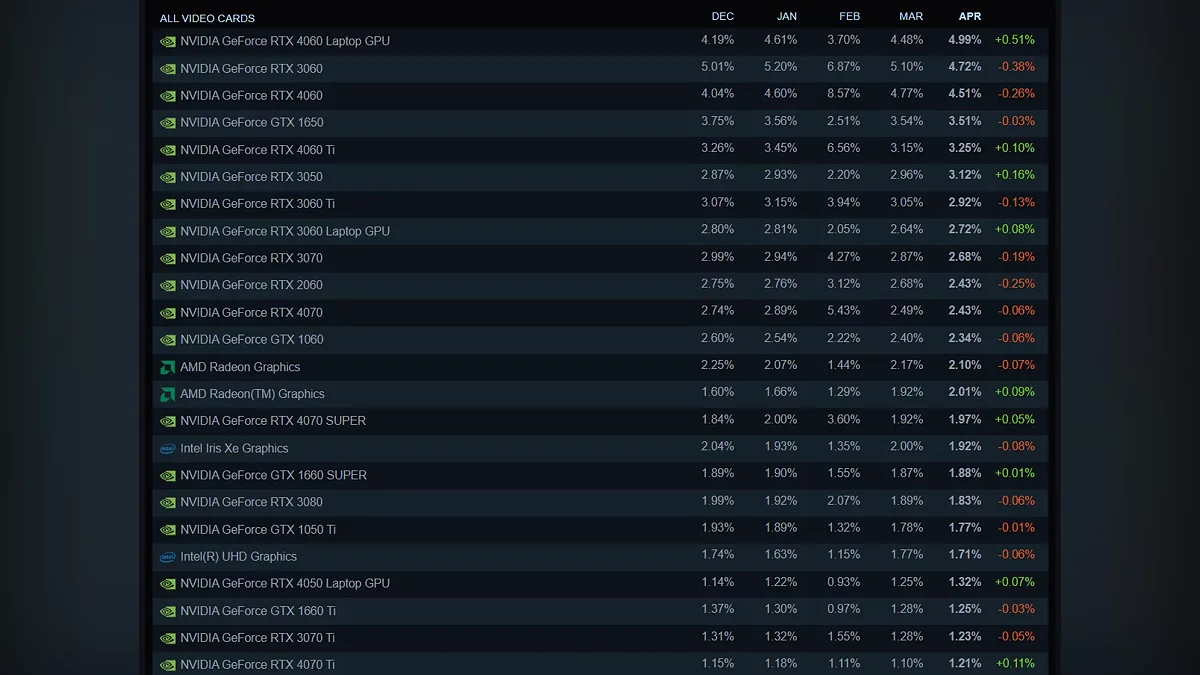The width and height of the screenshot is (1200, 675).
Task: Click the Intel logo beside Iris Xe Graphics
Action: pyautogui.click(x=167, y=449)
